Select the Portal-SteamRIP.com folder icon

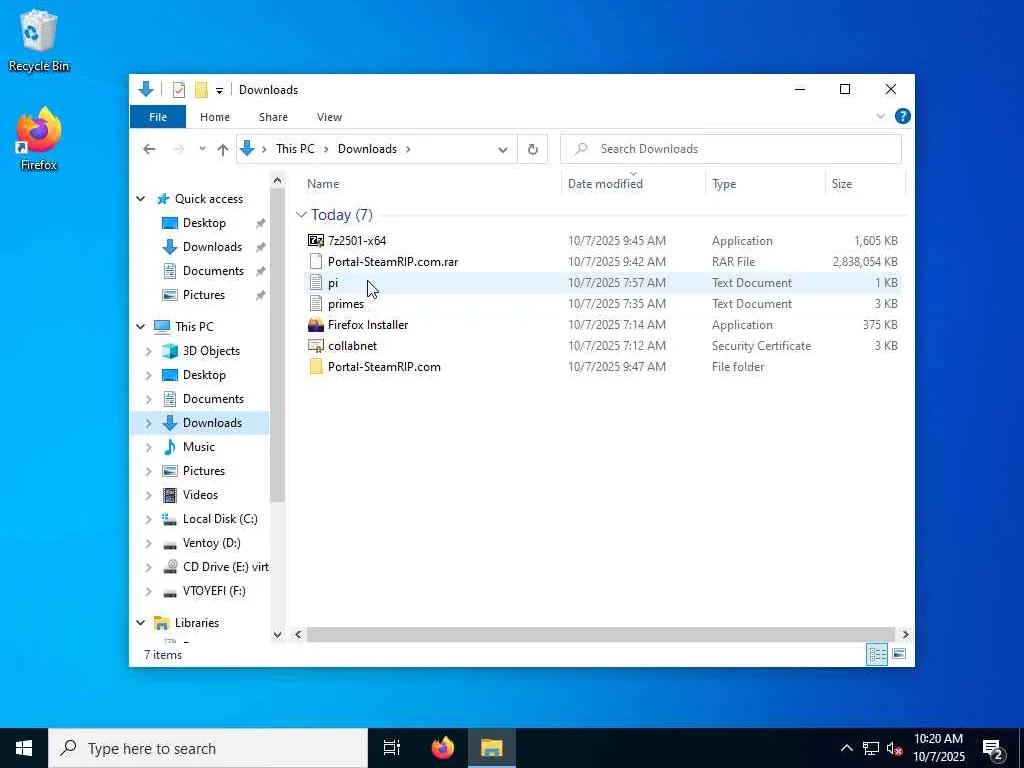tap(315, 366)
